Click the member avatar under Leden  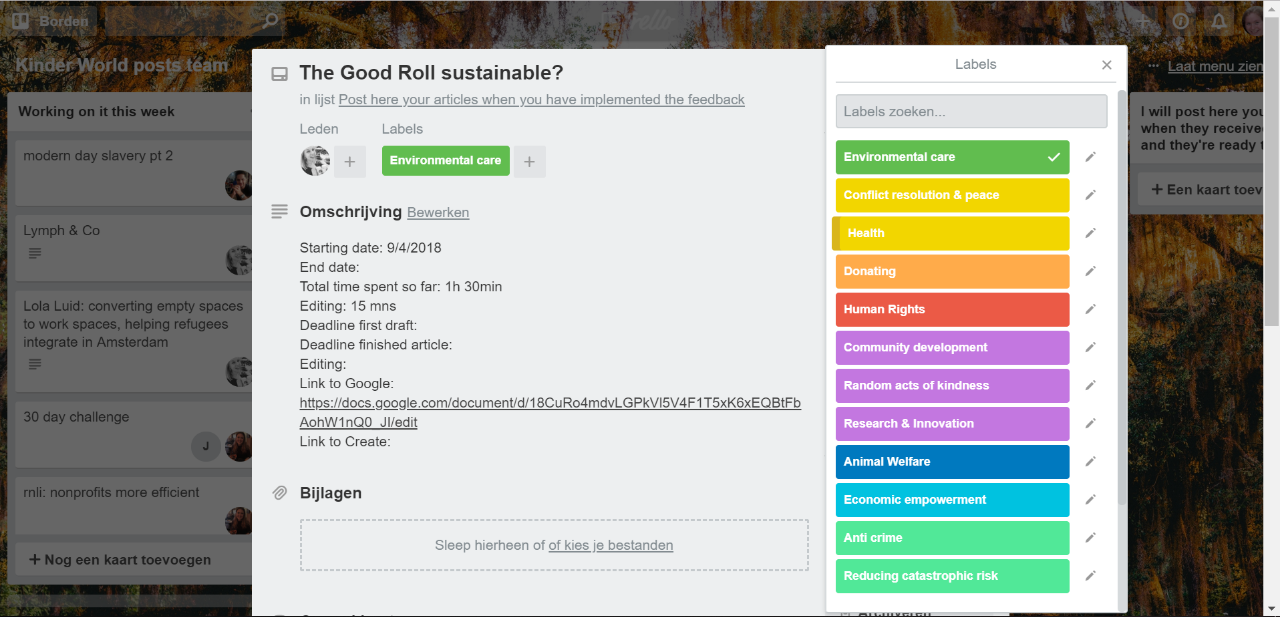[316, 161]
